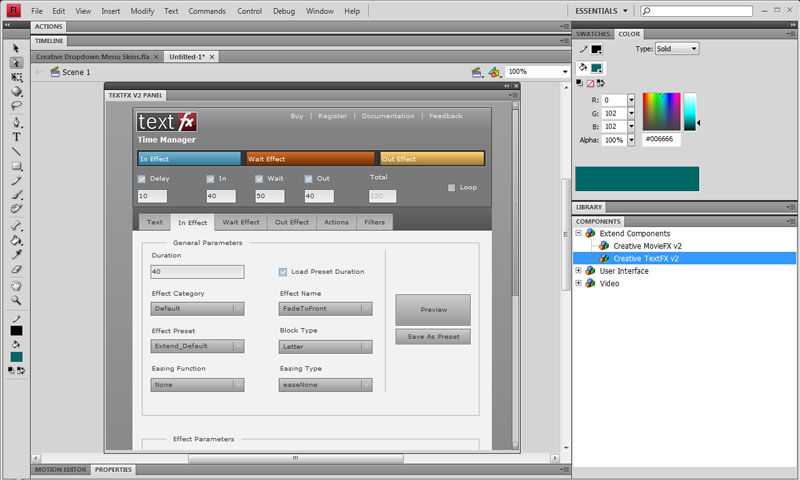Select the Deco tool

coord(16,209)
